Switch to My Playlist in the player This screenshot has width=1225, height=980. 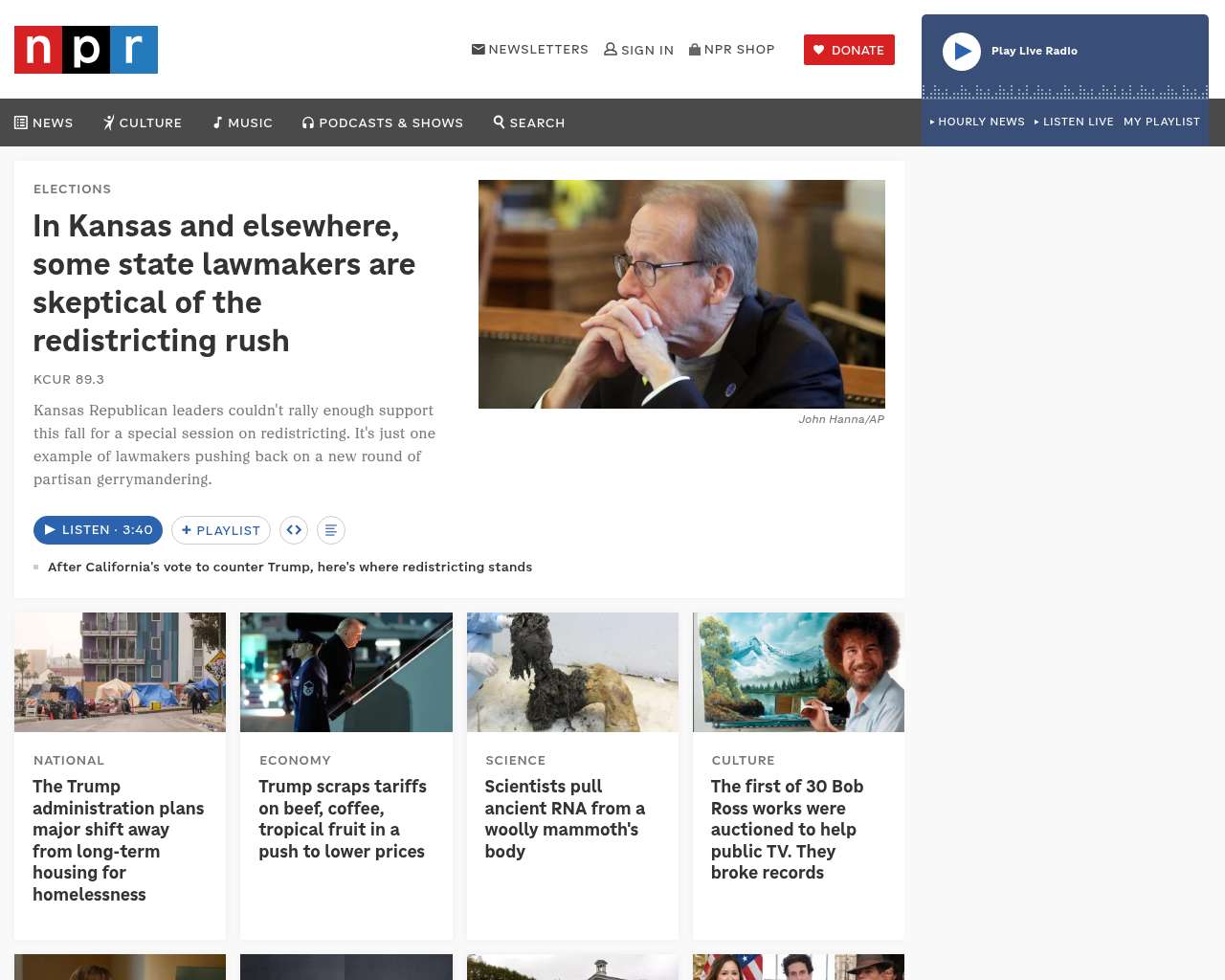pos(1161,122)
